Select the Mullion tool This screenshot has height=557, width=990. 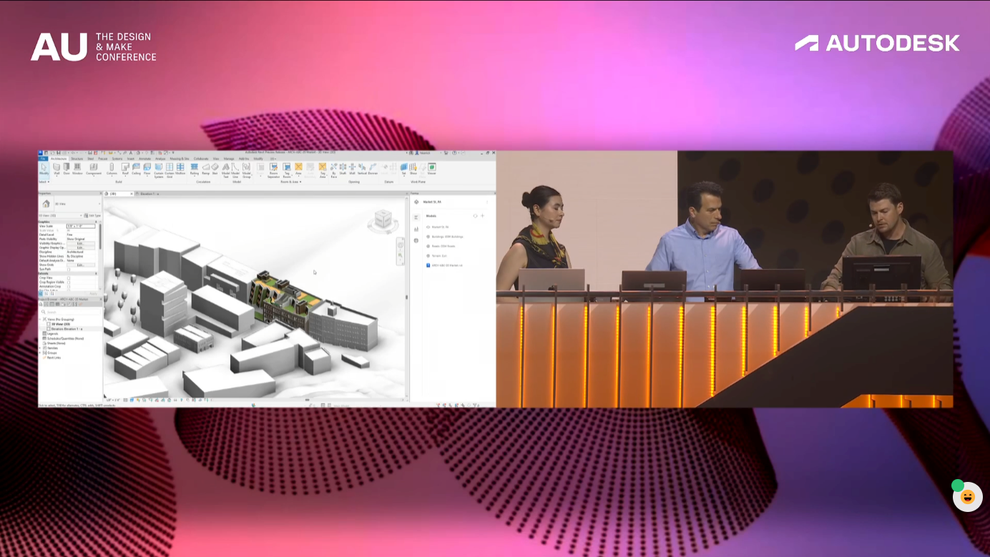(x=180, y=169)
